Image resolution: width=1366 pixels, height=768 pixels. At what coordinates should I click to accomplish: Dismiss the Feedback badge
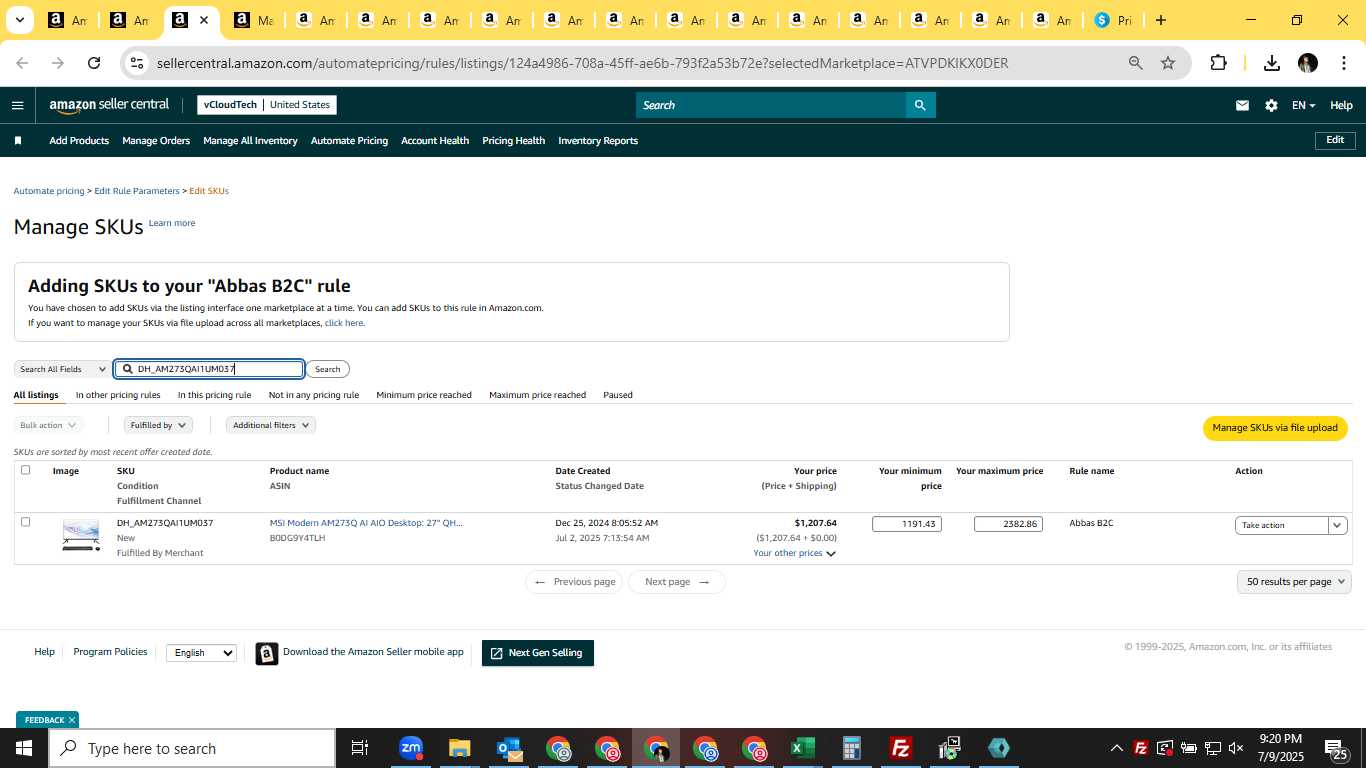click(x=72, y=720)
